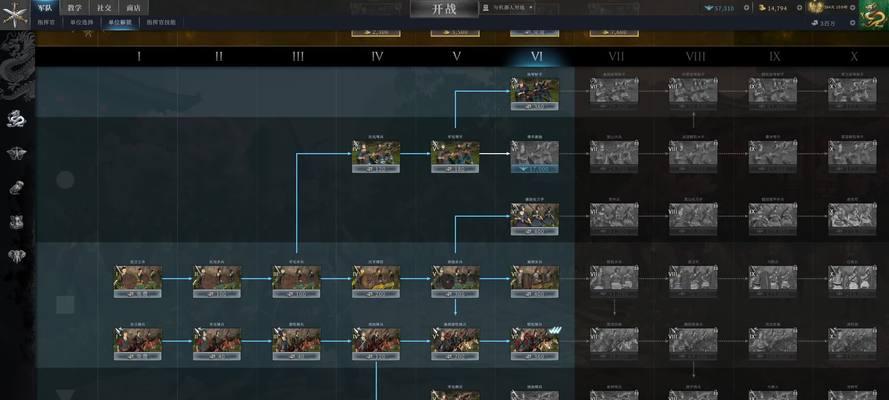Select the spread-wing eagle icon in sidebar

17,153
